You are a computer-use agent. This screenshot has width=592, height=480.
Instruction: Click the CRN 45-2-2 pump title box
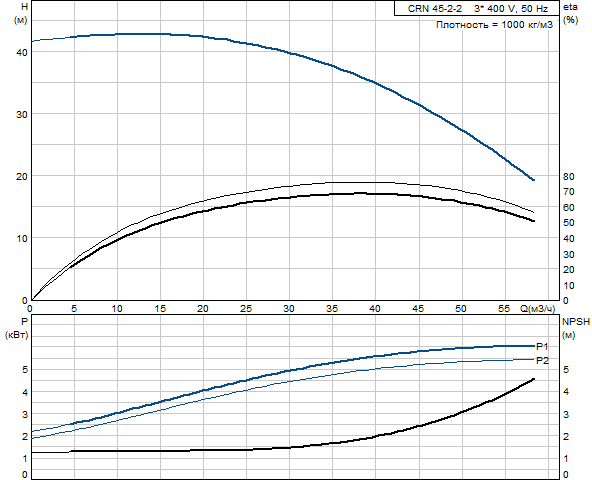coord(477,8)
